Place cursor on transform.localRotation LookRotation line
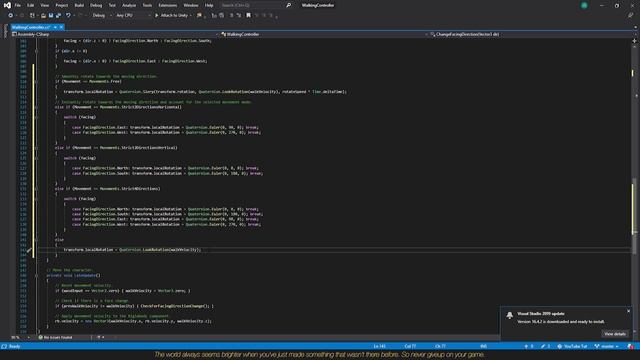Viewport: 640px width, 360px height. [x=132, y=249]
